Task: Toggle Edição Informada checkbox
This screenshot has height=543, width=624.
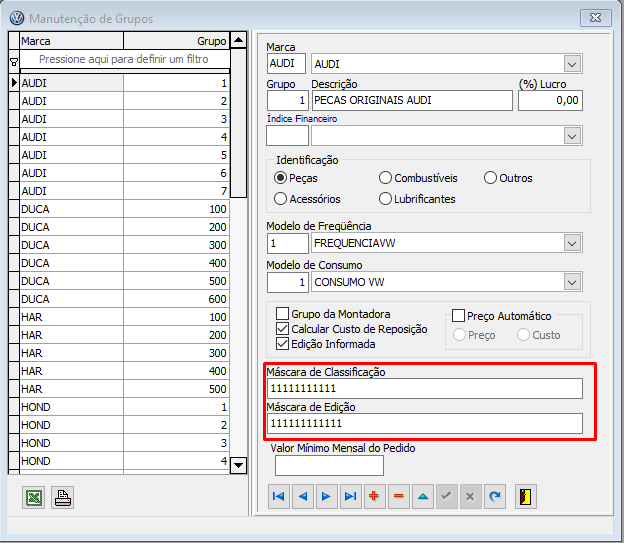Action: click(x=283, y=344)
